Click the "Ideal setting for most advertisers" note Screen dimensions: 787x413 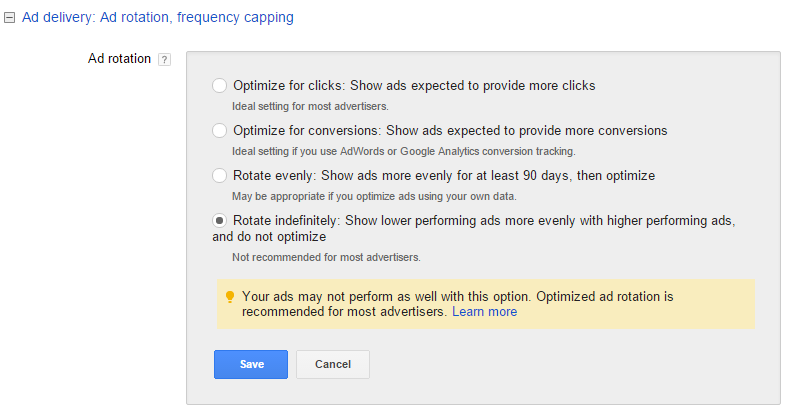[310, 106]
